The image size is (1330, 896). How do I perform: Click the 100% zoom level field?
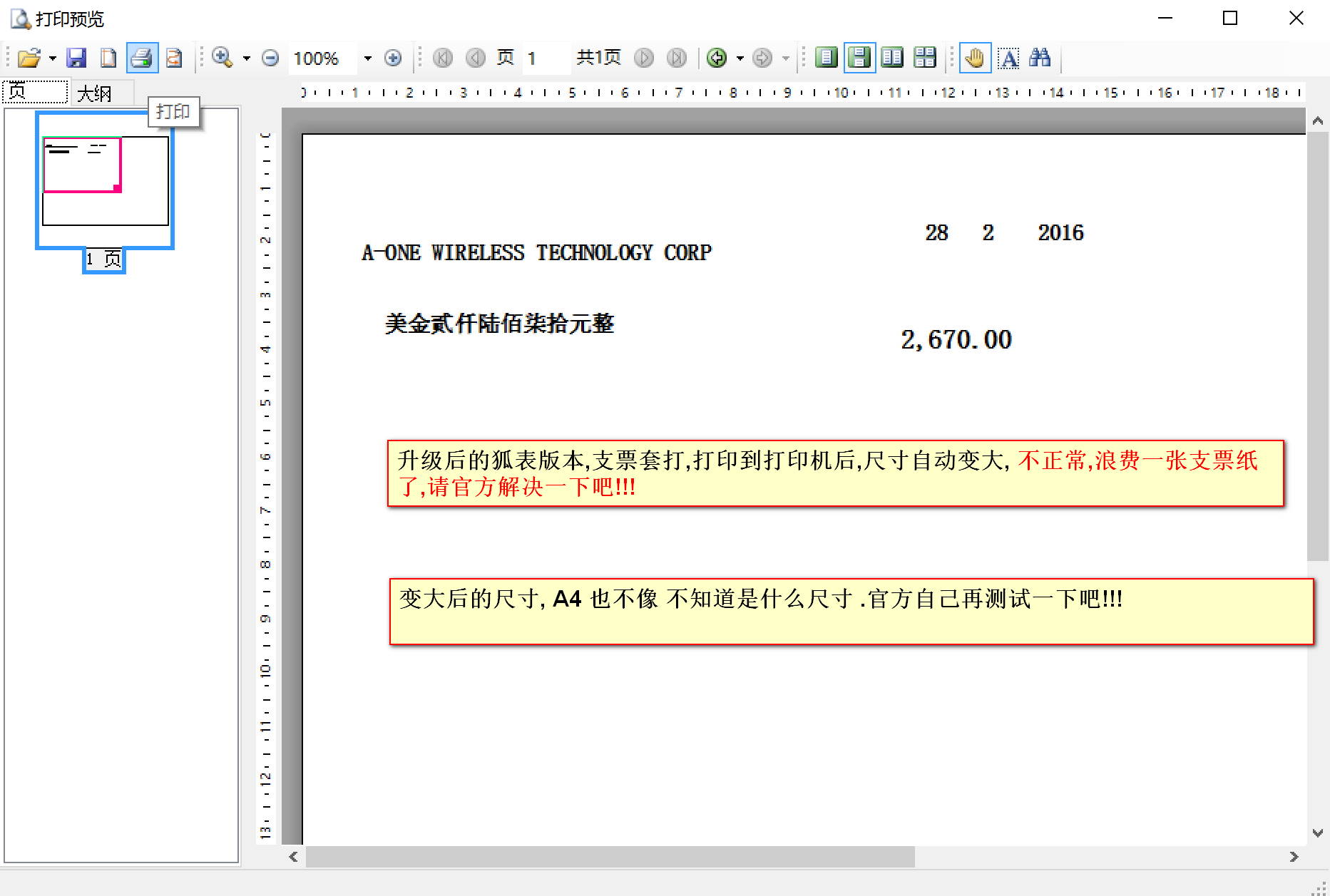(x=322, y=58)
